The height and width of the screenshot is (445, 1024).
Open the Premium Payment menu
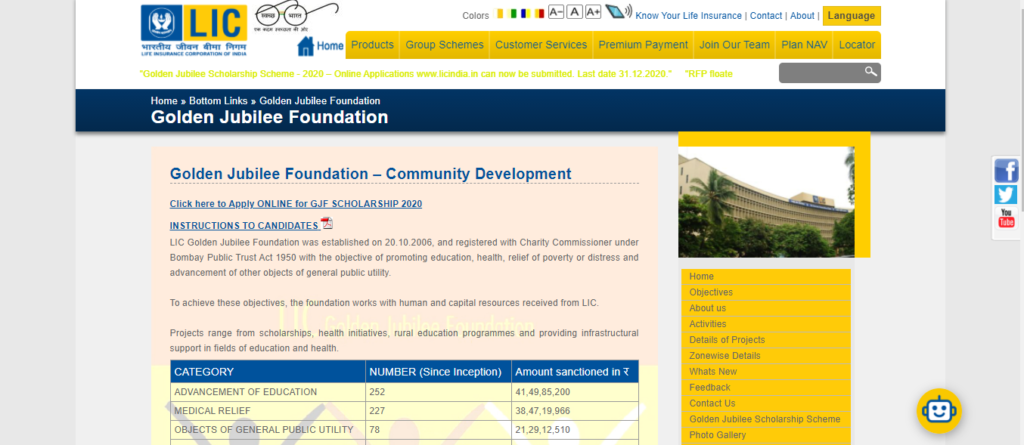643,45
